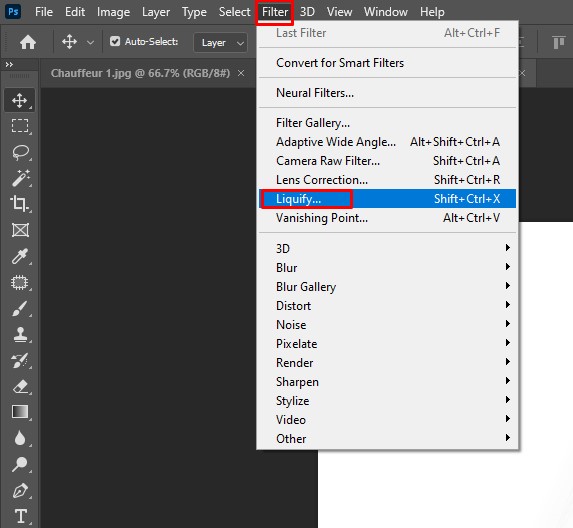Open the Layer dropdown for Auto-Select
The height and width of the screenshot is (528, 573).
tap(220, 42)
